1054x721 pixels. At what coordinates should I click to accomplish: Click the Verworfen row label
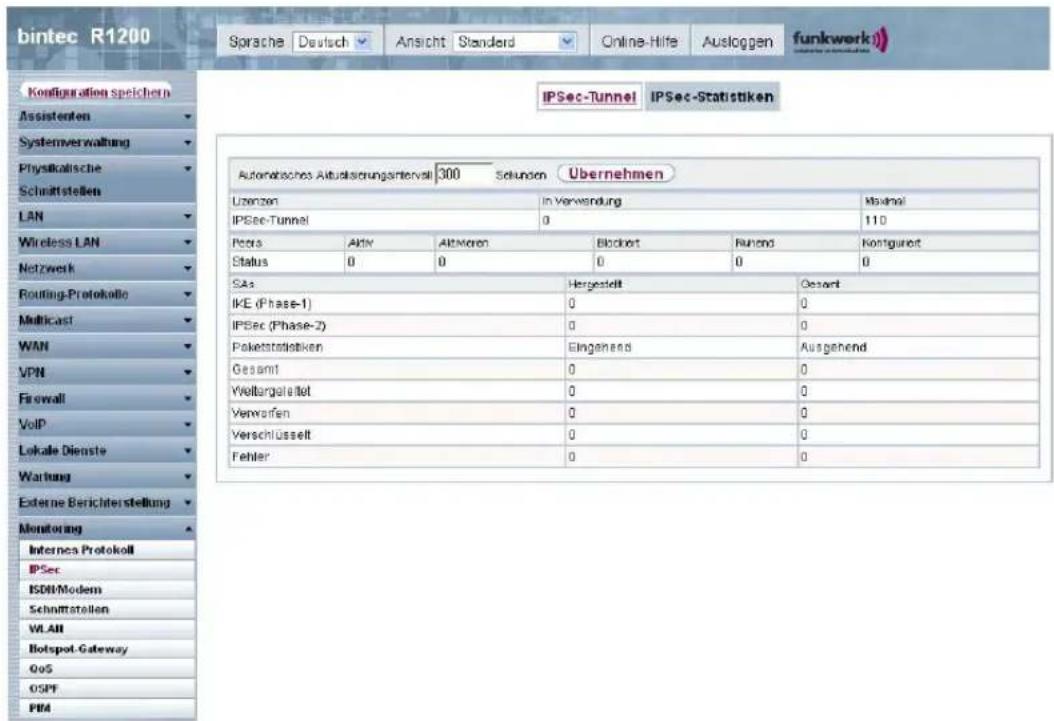pyautogui.click(x=260, y=413)
